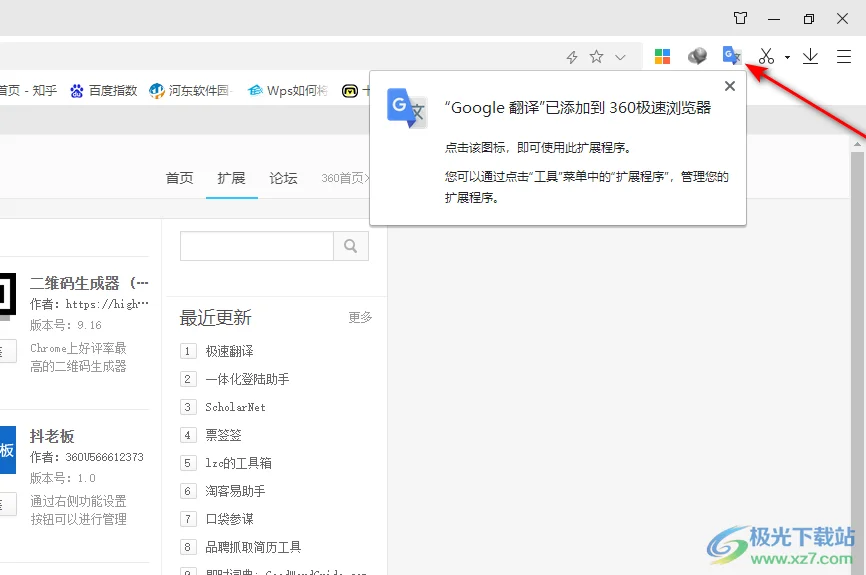Viewport: 866px width, 575px height.
Task: Click the gray cloud extension icon
Action: pyautogui.click(x=697, y=56)
